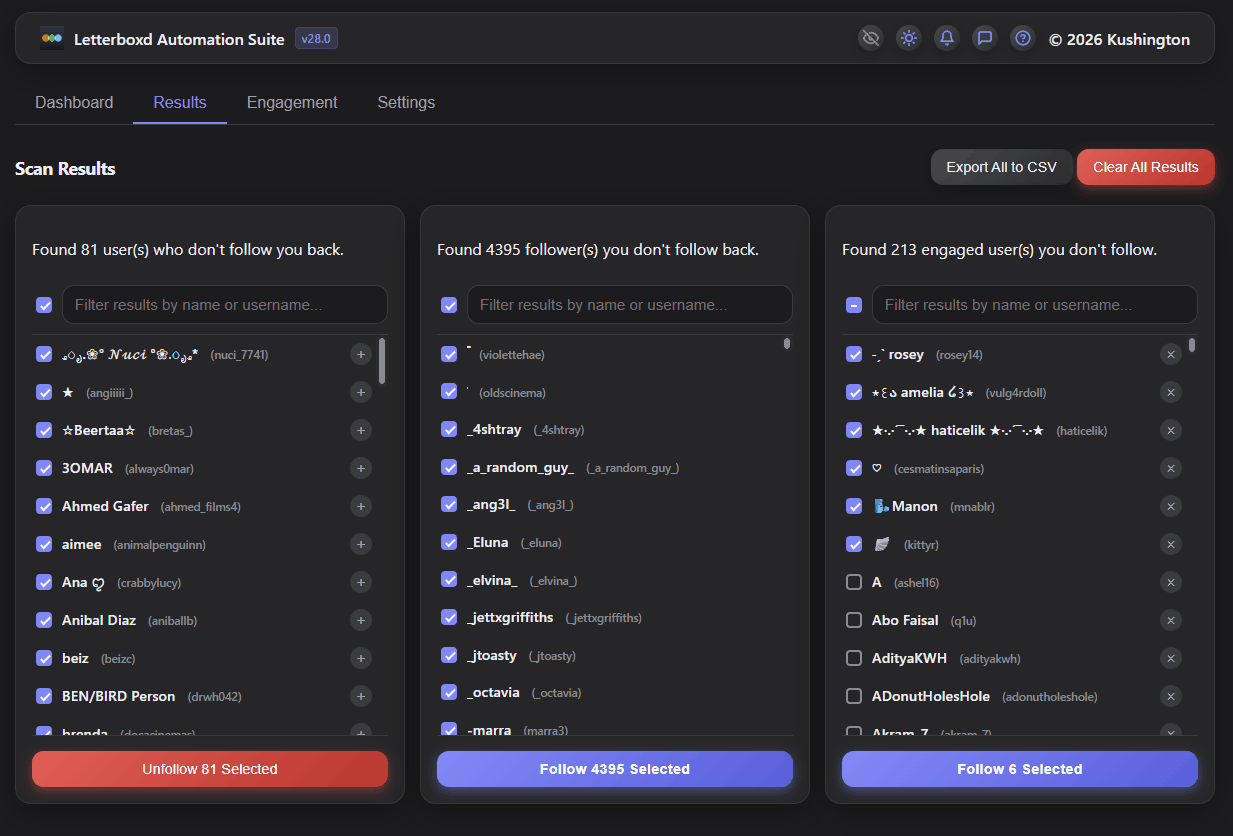Click the _jettxgriffiths name text

[x=510, y=617]
